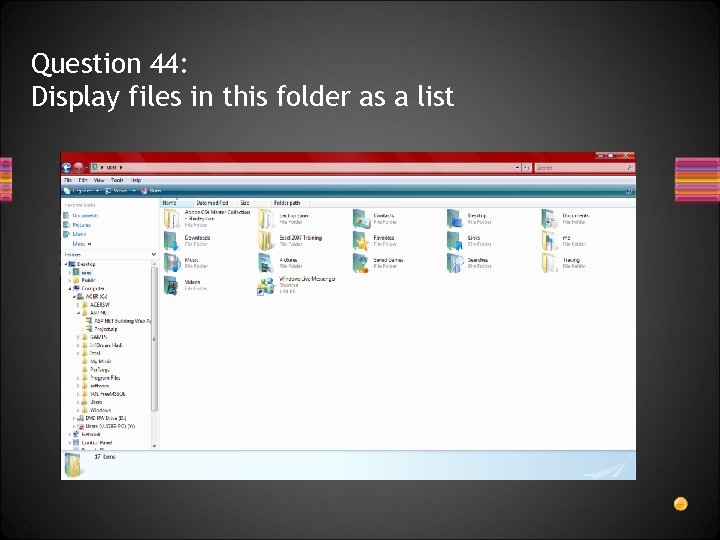Screen dimensions: 720x540
Task: Expand the Network node in the tree
Action: (x=70, y=434)
